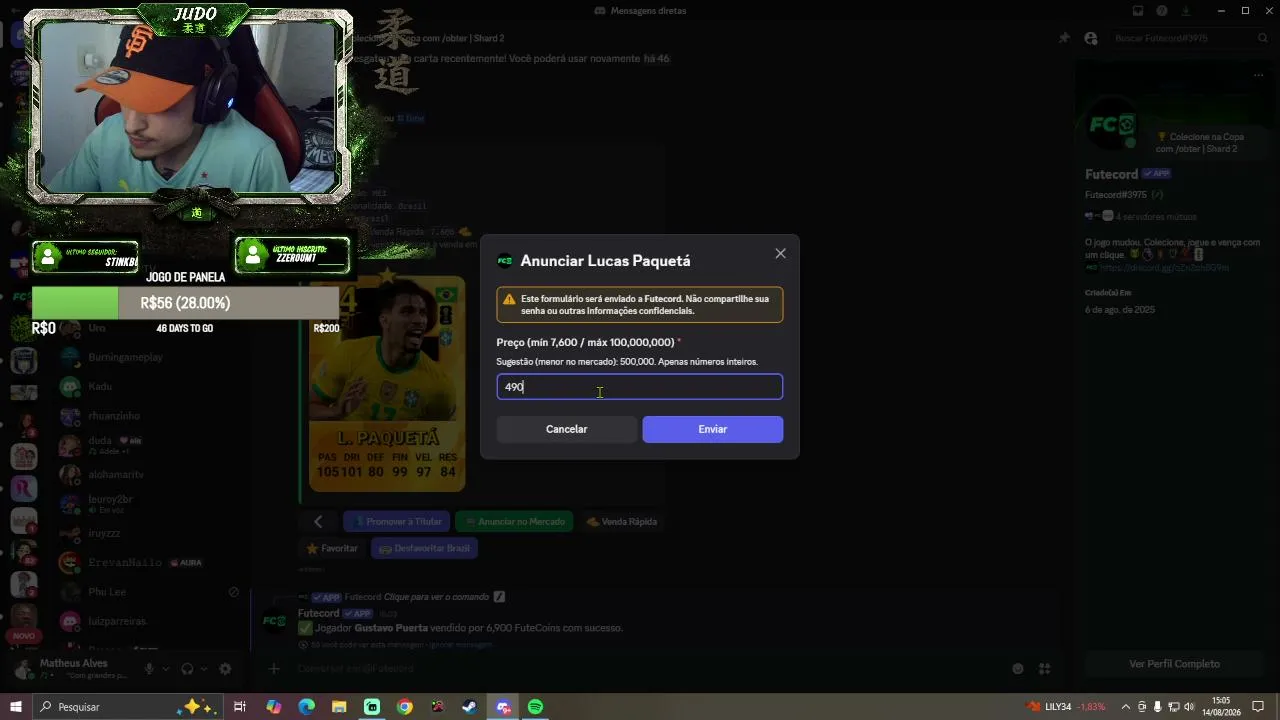Click 4 servidores mútuos in the profile

click(1155, 216)
